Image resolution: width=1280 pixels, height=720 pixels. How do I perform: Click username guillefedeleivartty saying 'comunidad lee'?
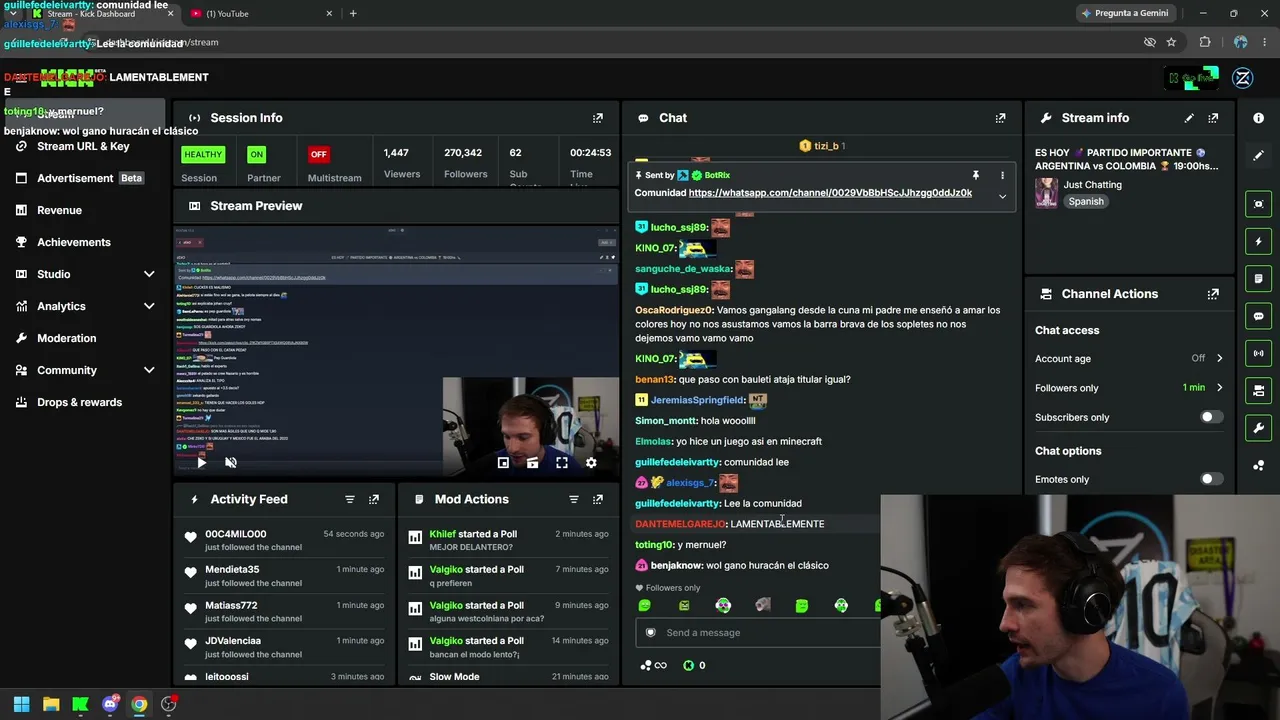coord(677,462)
